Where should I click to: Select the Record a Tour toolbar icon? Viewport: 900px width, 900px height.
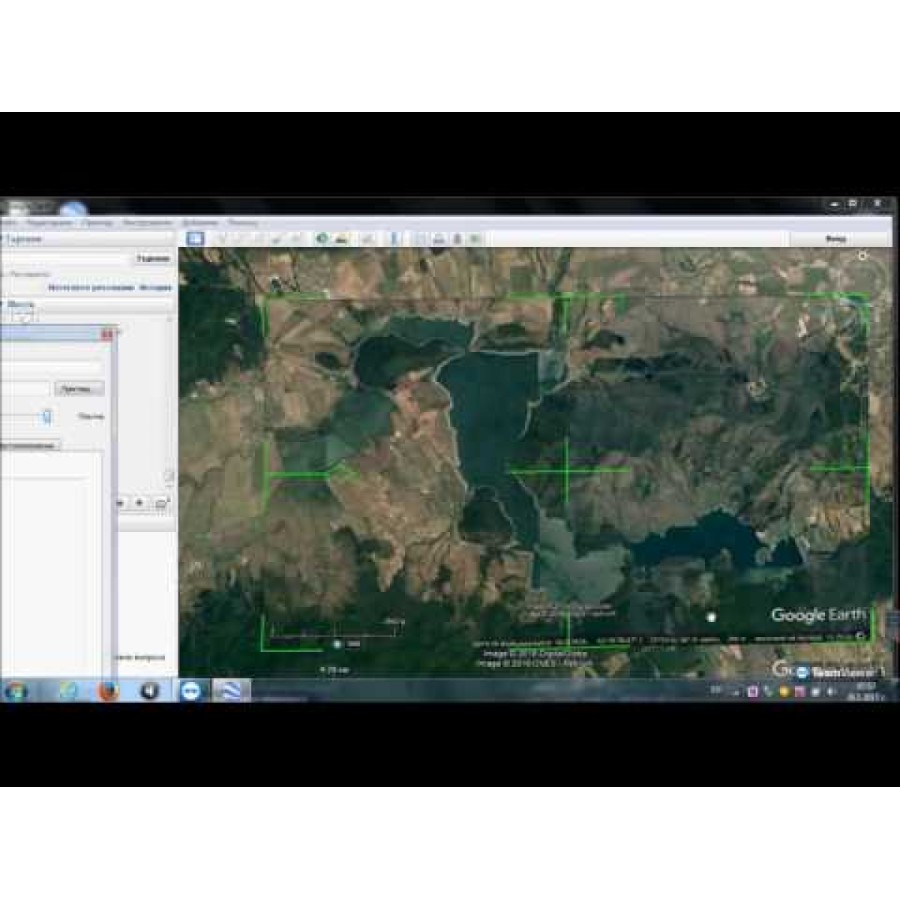pyautogui.click(x=296, y=238)
